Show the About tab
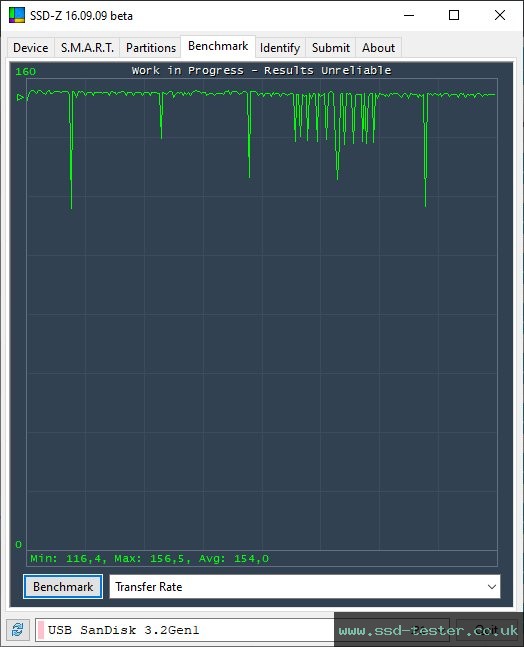The image size is (524, 647). coord(378,48)
